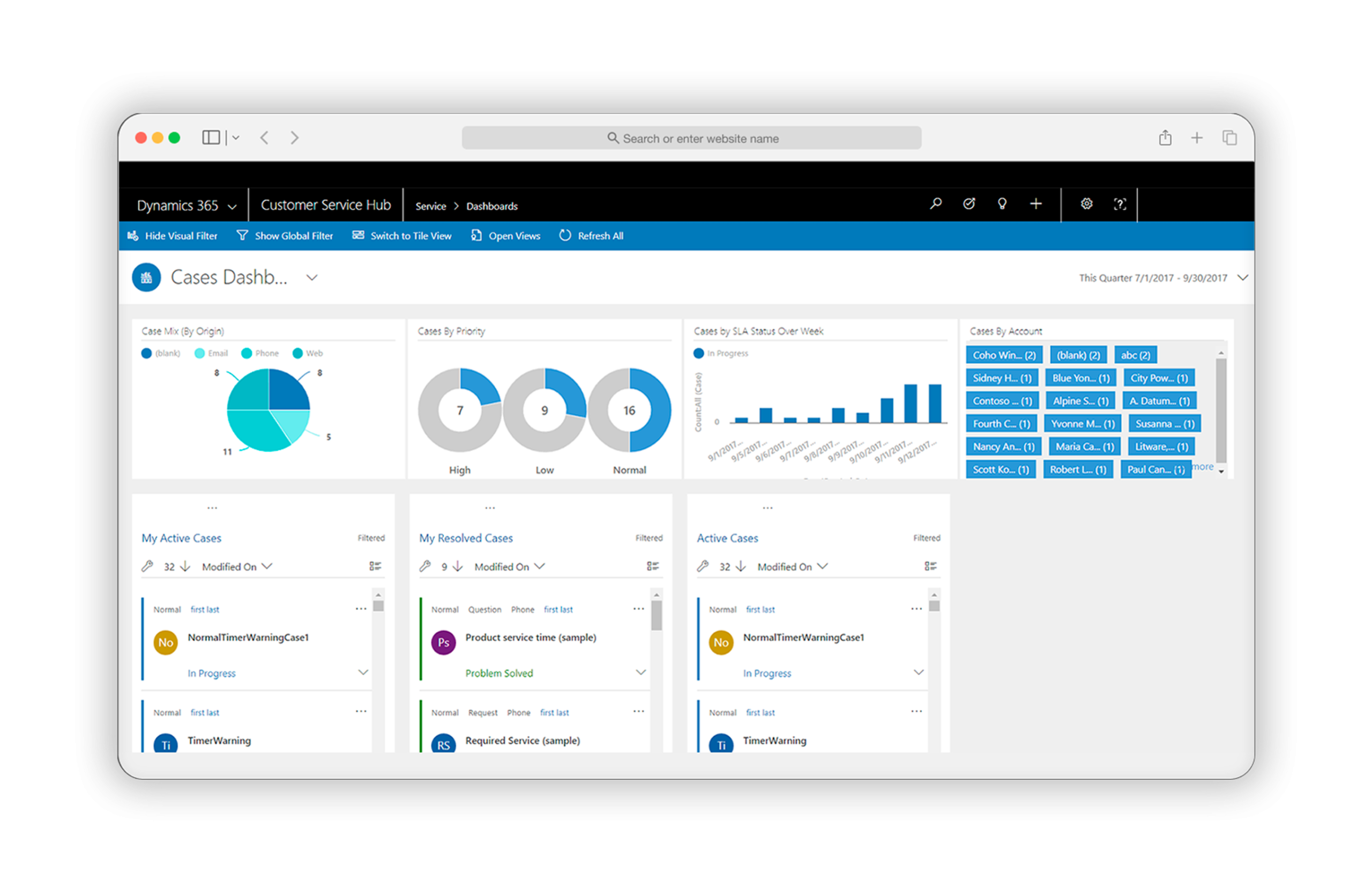The width and height of the screenshot is (1372, 892).
Task: Toggle Safari sidebar icon
Action: [211, 138]
